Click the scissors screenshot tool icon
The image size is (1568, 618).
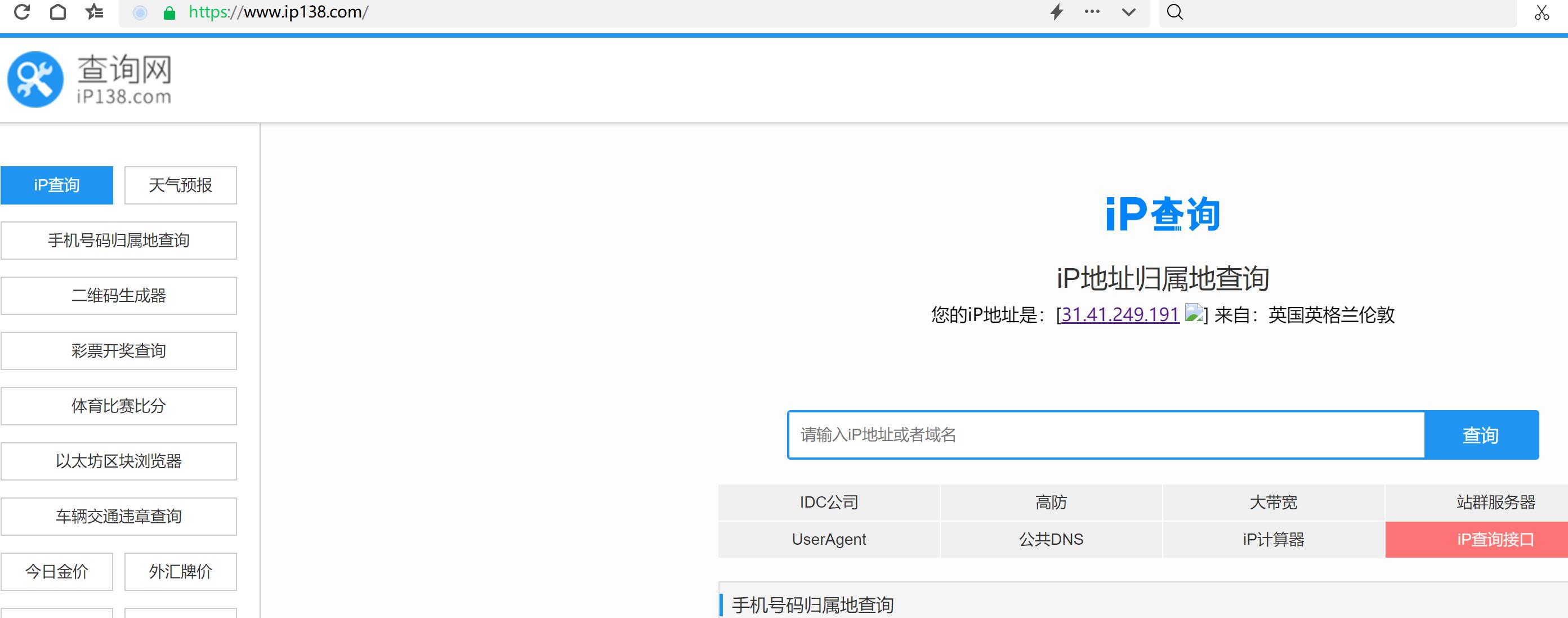pos(1542,12)
